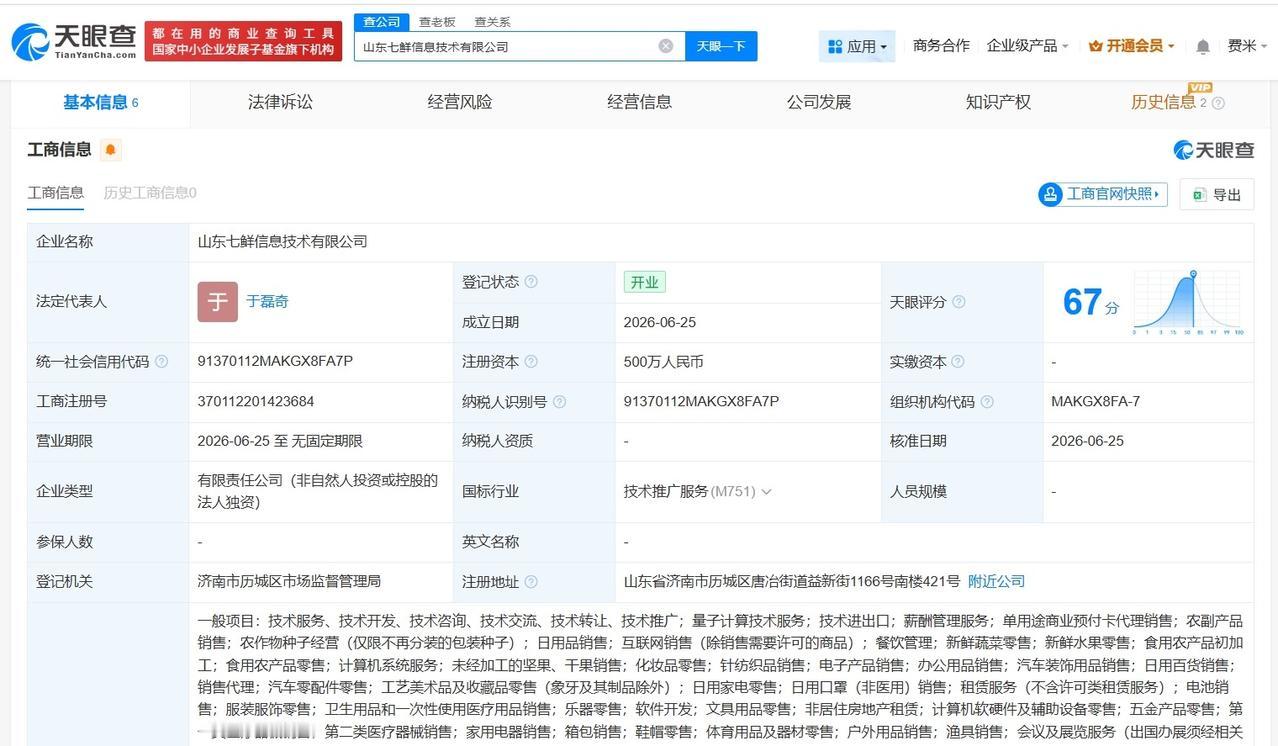Click the help icon beside 历史信息 tab
Screen dimensions: 1278x746
[1218, 103]
